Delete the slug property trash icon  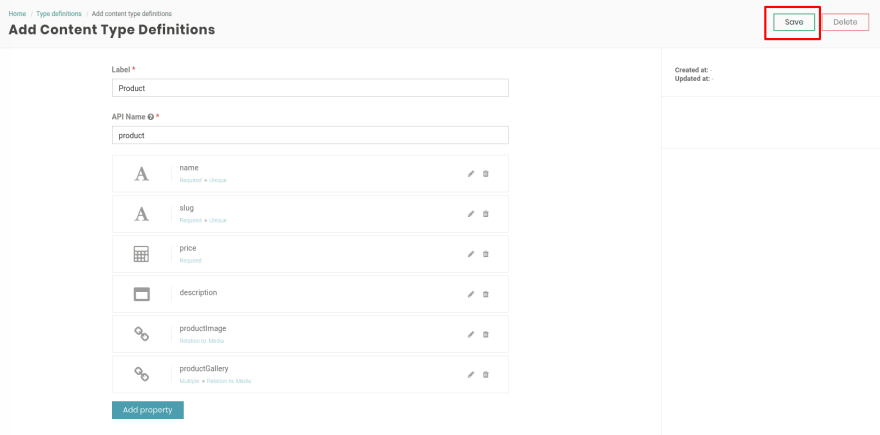click(x=486, y=214)
